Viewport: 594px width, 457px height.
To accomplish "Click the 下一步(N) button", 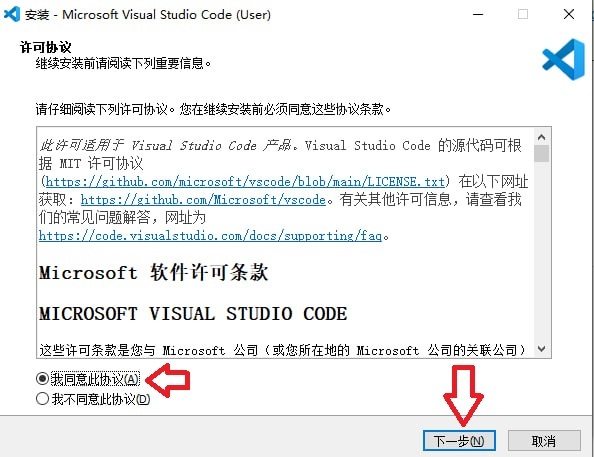I will click(x=459, y=441).
